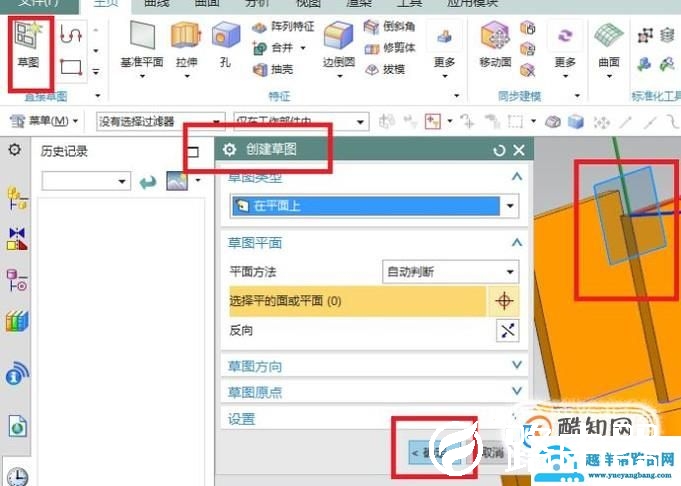Open the 没有选择过滤器 filter dropdown

coord(160,122)
